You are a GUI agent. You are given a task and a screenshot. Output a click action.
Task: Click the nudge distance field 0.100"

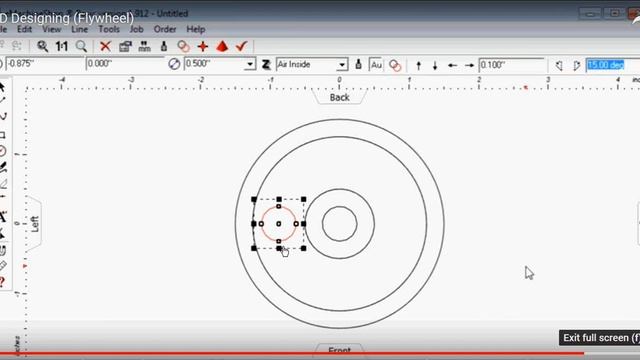tap(511, 65)
